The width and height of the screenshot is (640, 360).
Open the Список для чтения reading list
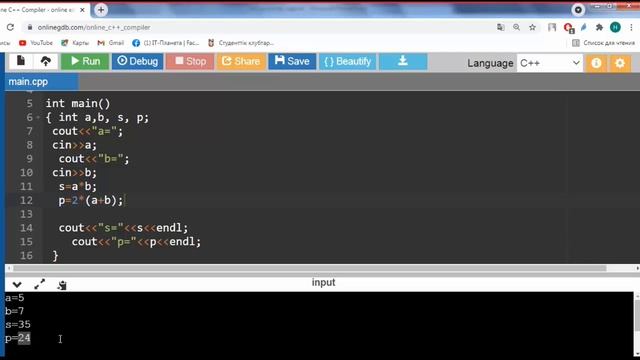pyautogui.click(x=604, y=43)
